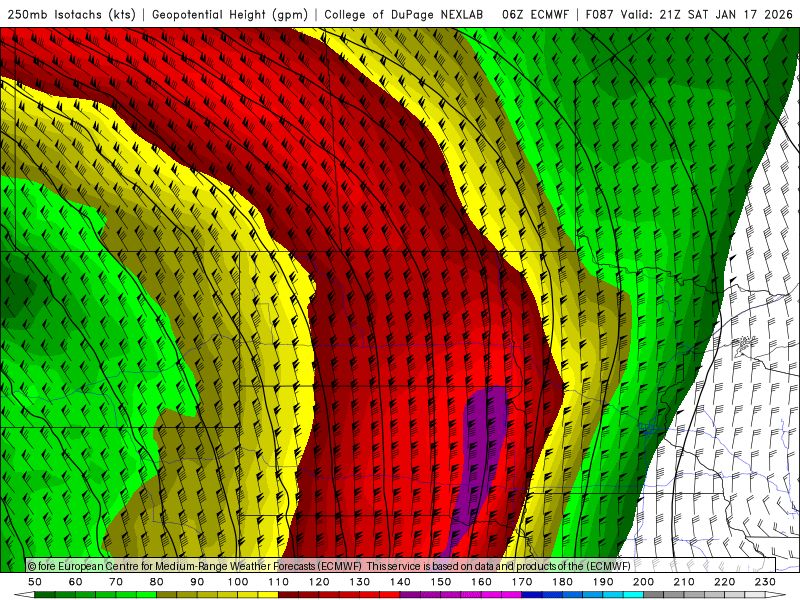Screen dimensions: 800x600
Task: Click the '80' label on the color scale
Action: 157,582
